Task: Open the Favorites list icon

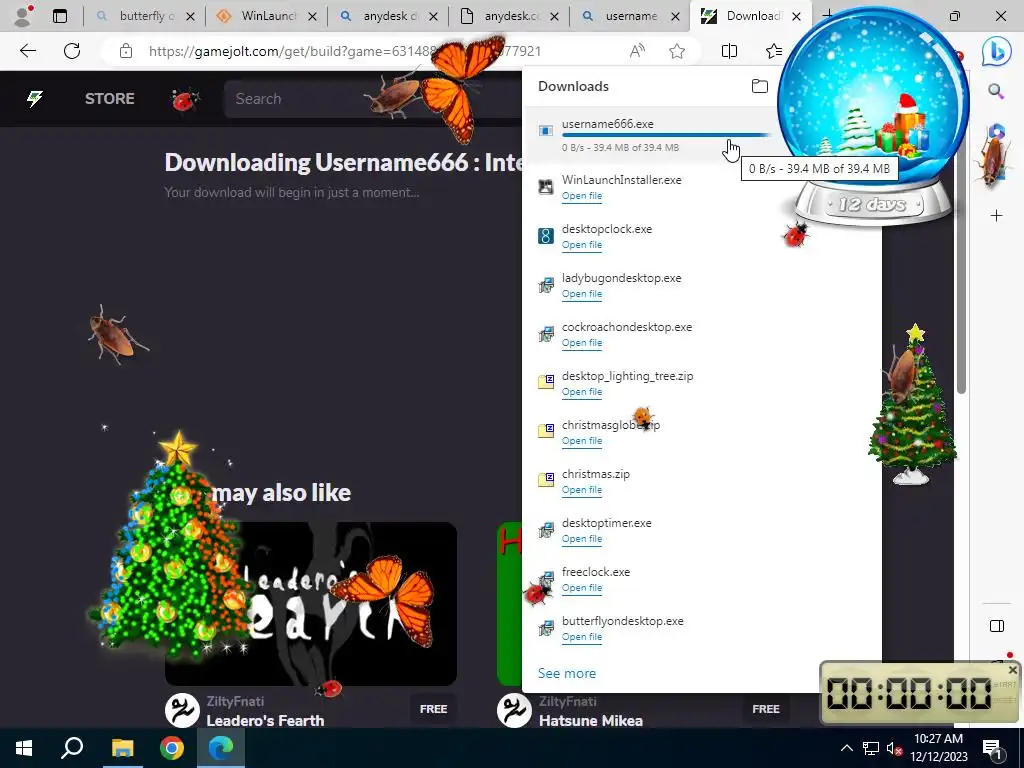Action: pyautogui.click(x=773, y=51)
